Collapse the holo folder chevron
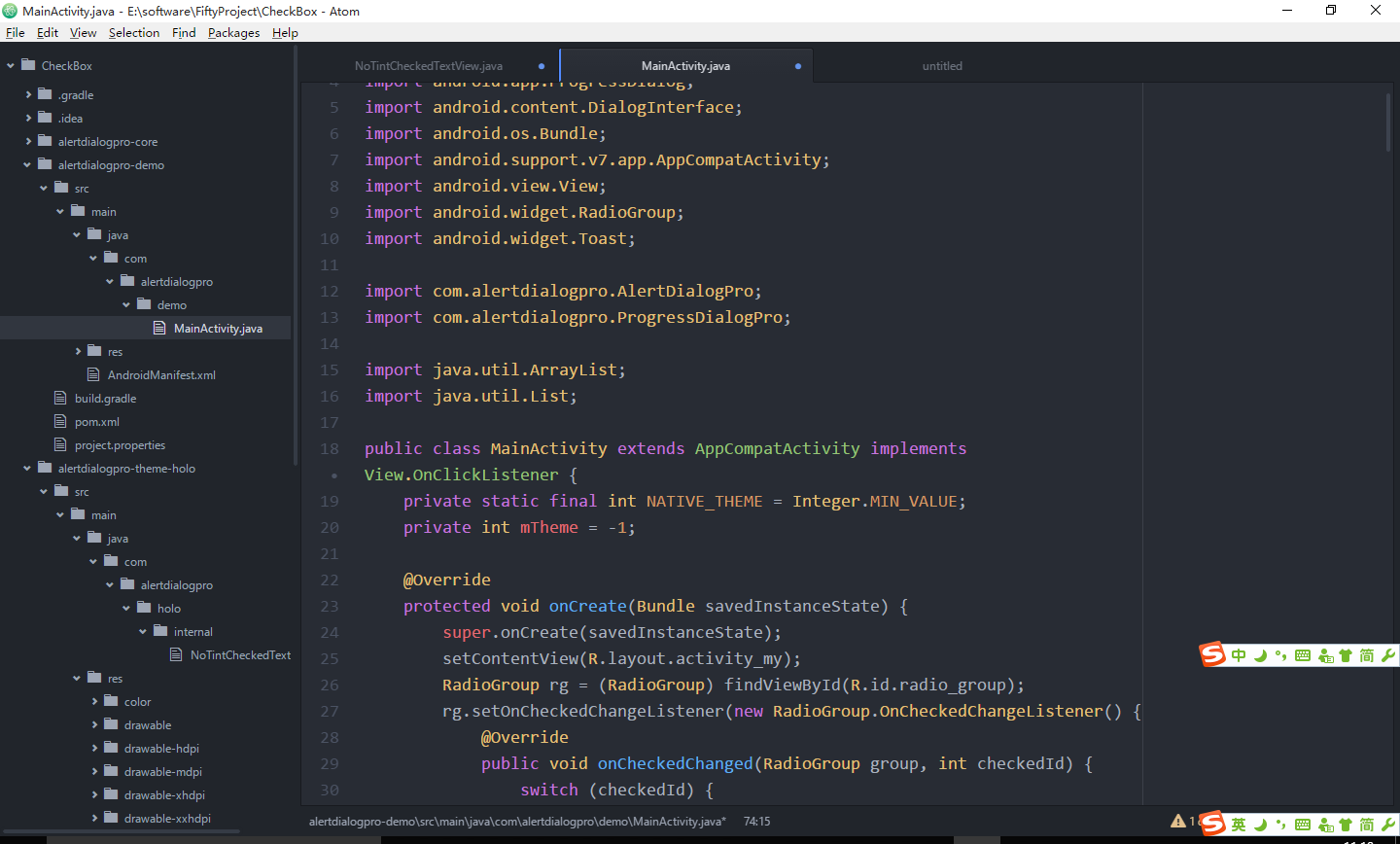This screenshot has width=1400, height=844. [x=126, y=608]
